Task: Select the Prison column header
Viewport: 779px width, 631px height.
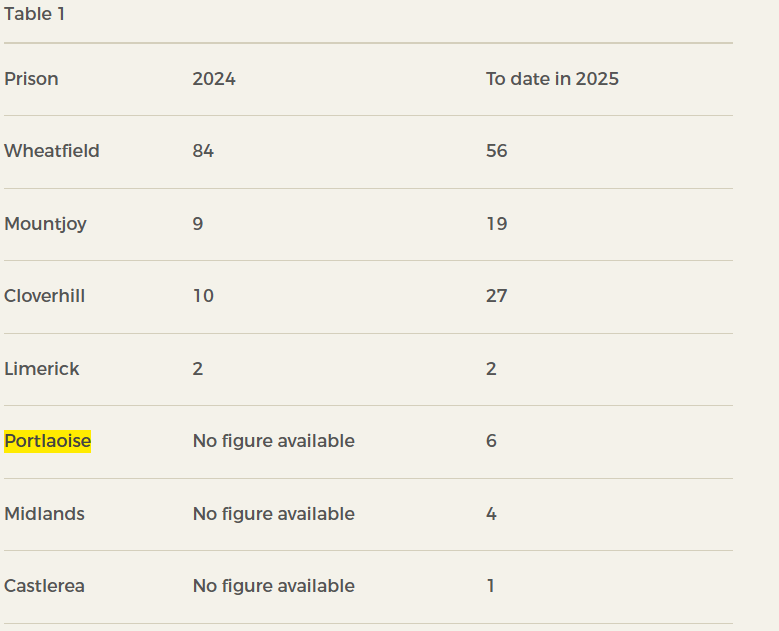Action: point(31,79)
